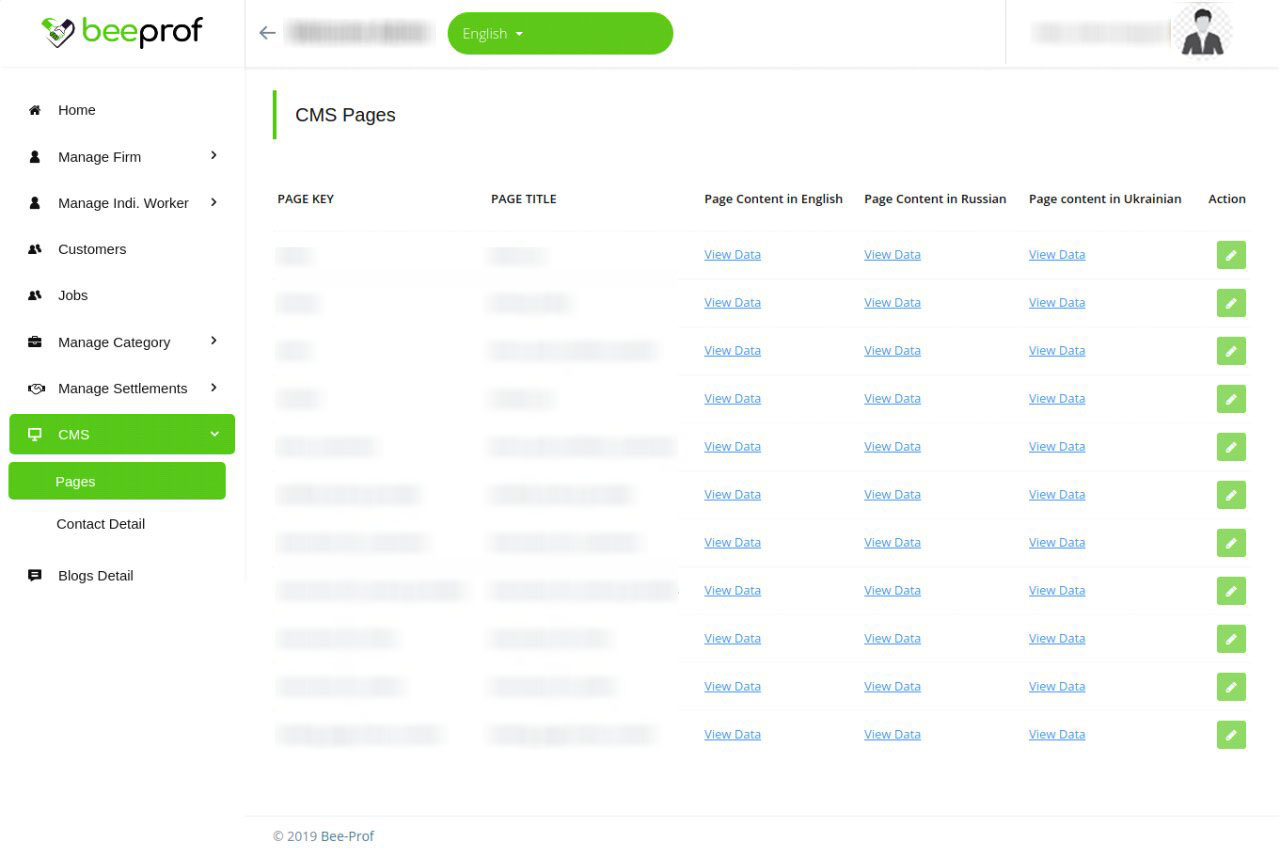Screen dimensions: 1280x858
Task: Click the beeprof logo
Action: [122, 32]
